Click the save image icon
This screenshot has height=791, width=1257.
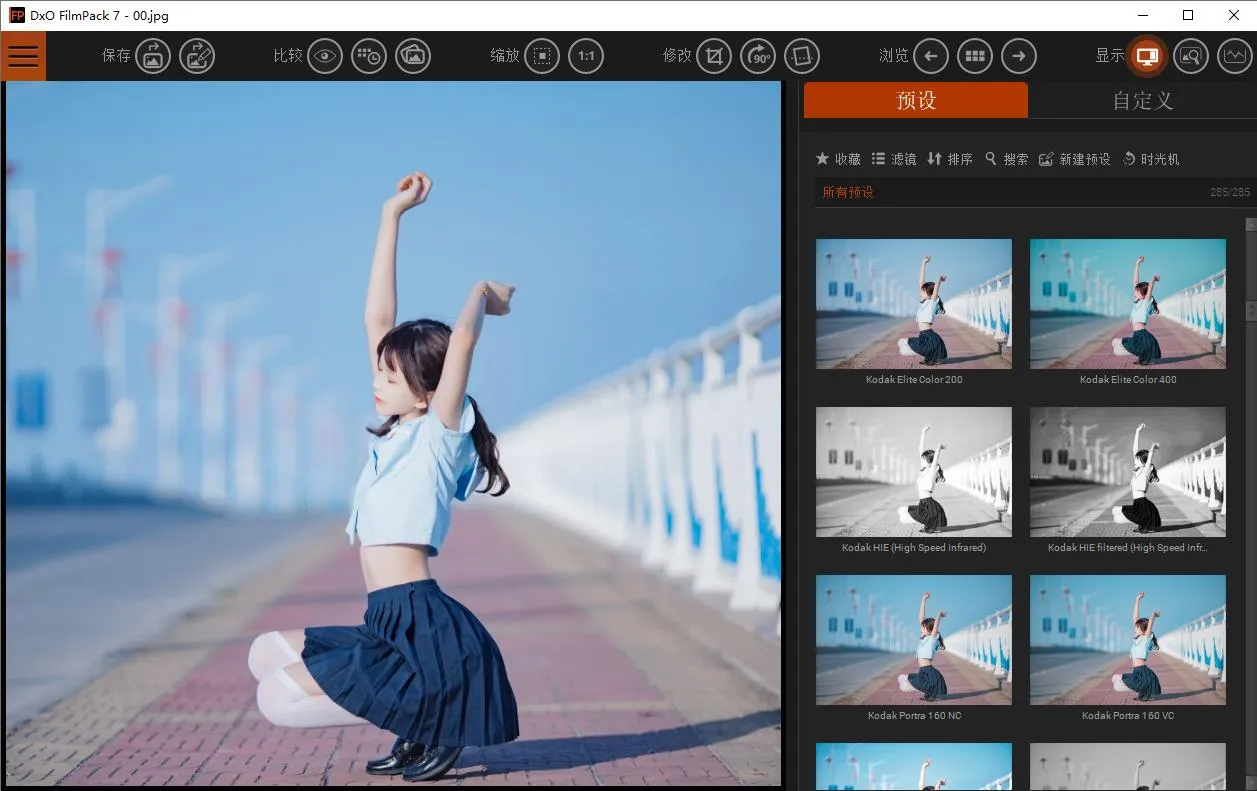pyautogui.click(x=153, y=56)
